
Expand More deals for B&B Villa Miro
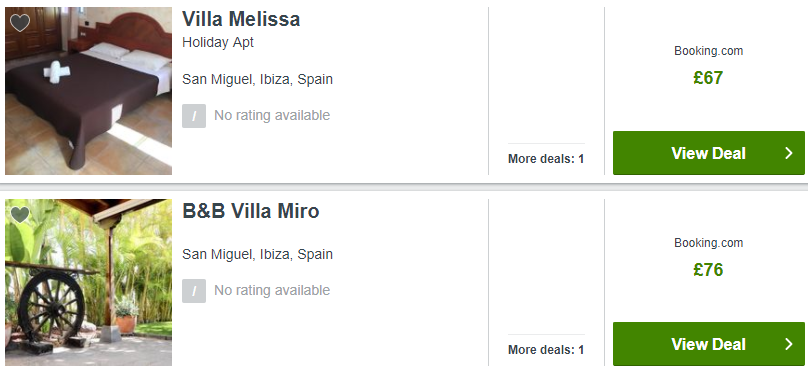click(x=546, y=350)
